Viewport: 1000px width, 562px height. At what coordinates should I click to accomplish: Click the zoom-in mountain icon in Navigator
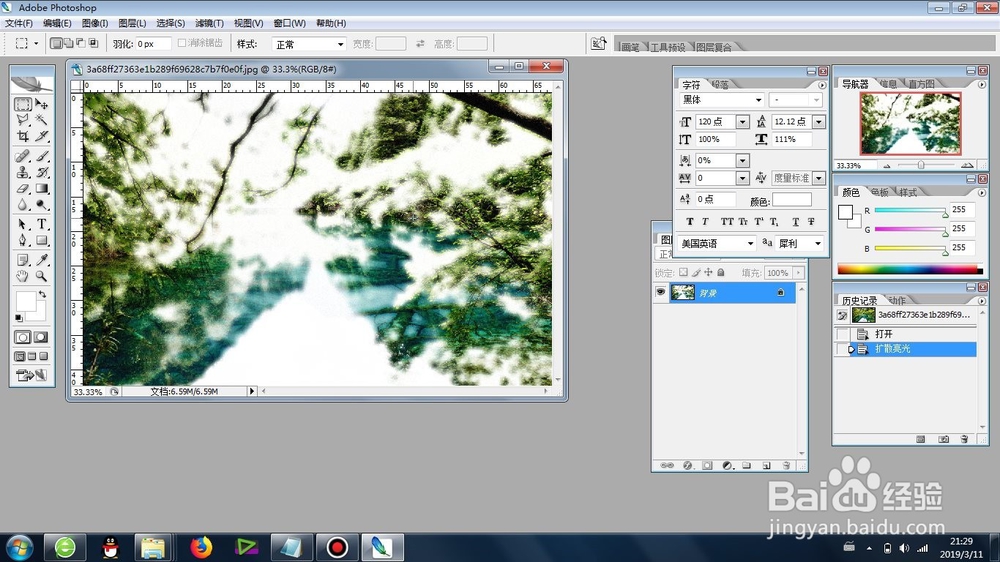tap(967, 165)
